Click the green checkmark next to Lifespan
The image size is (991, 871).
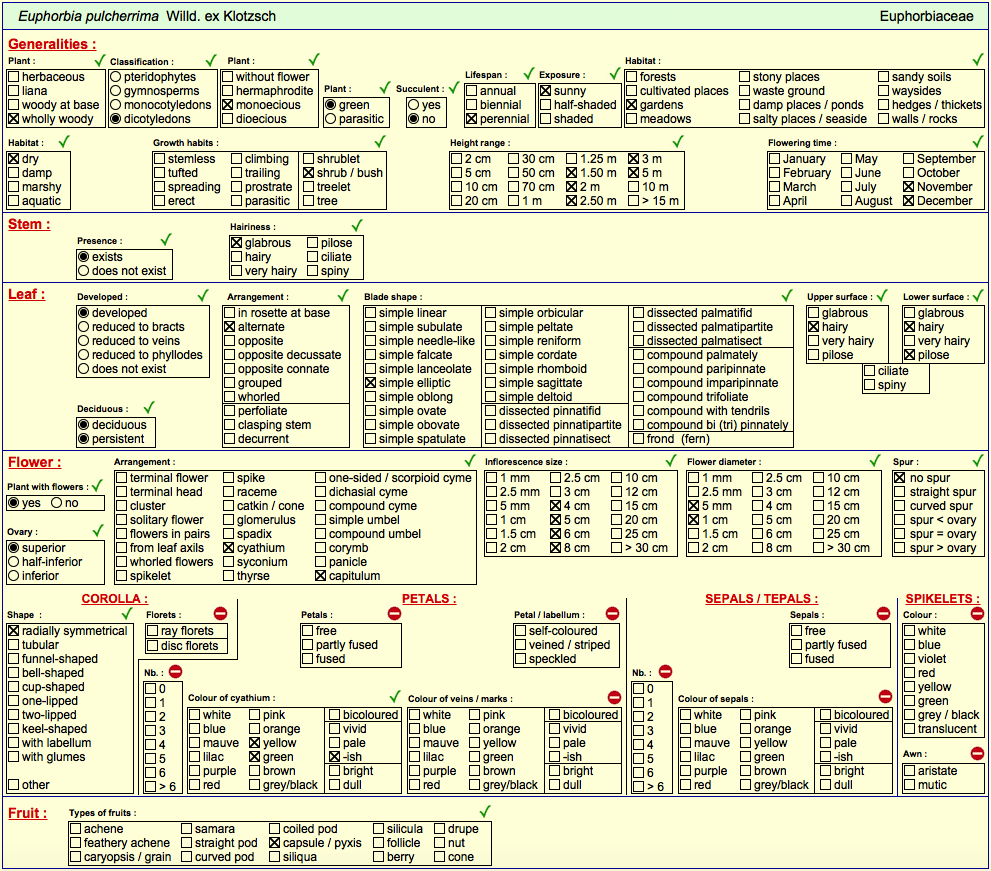[529, 73]
